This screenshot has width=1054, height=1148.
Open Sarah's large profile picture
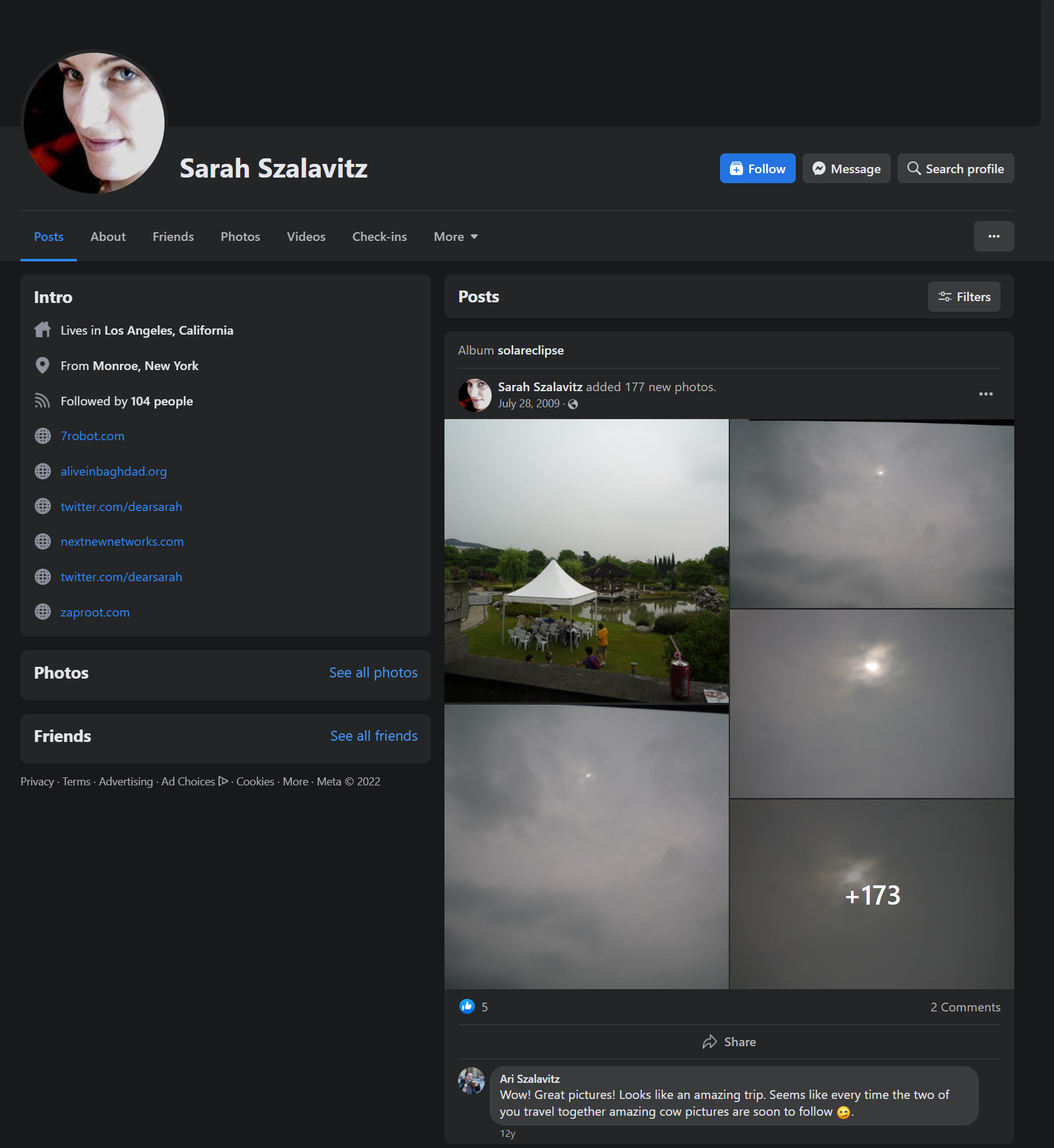click(x=94, y=122)
